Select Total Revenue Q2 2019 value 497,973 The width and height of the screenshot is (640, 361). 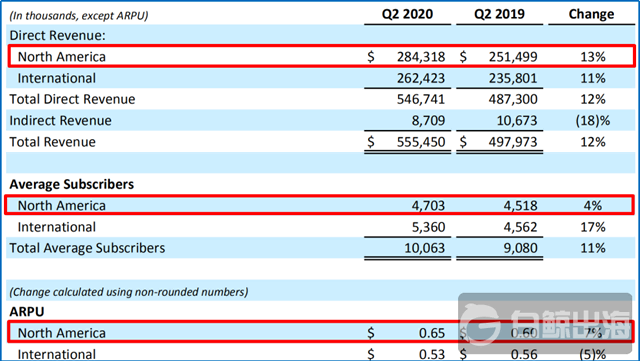513,142
